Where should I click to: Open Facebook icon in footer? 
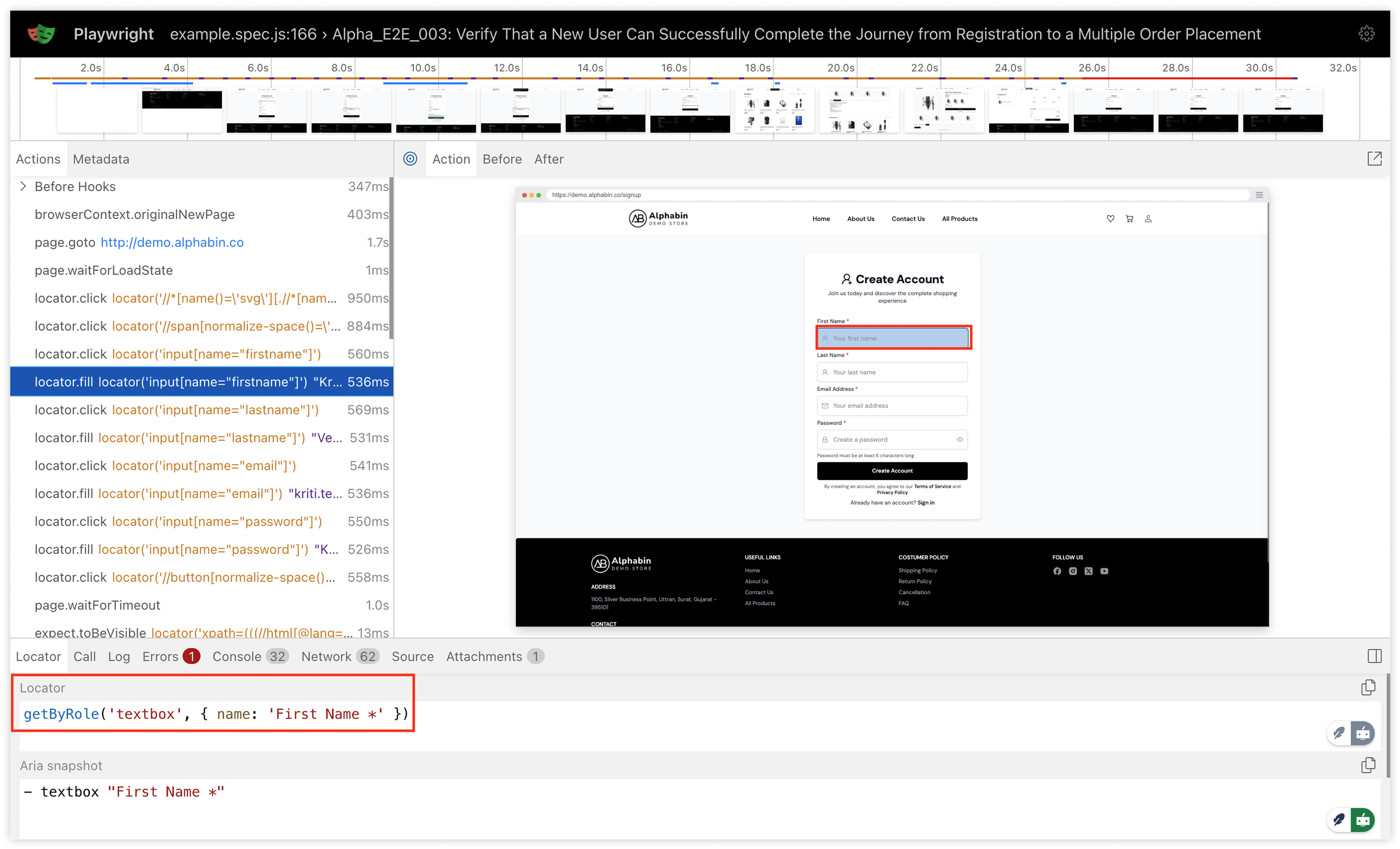click(1057, 571)
